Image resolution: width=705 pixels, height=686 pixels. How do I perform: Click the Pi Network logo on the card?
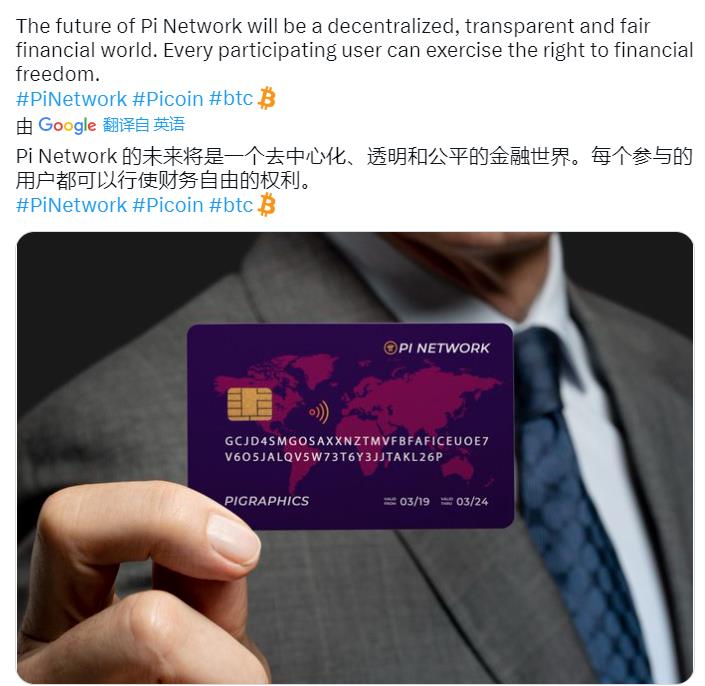pyautogui.click(x=437, y=348)
